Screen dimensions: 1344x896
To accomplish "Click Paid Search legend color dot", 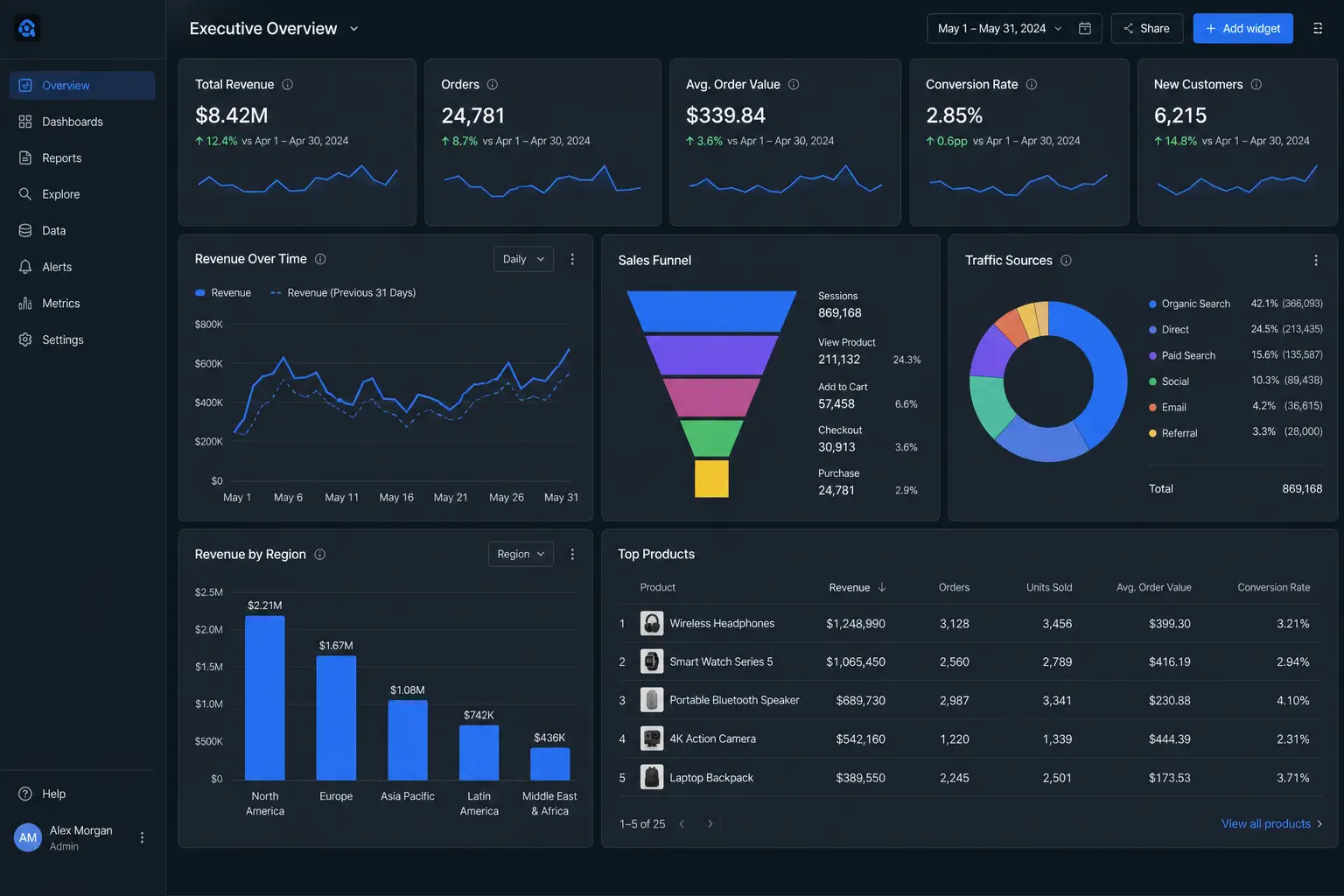I will [1153, 356].
